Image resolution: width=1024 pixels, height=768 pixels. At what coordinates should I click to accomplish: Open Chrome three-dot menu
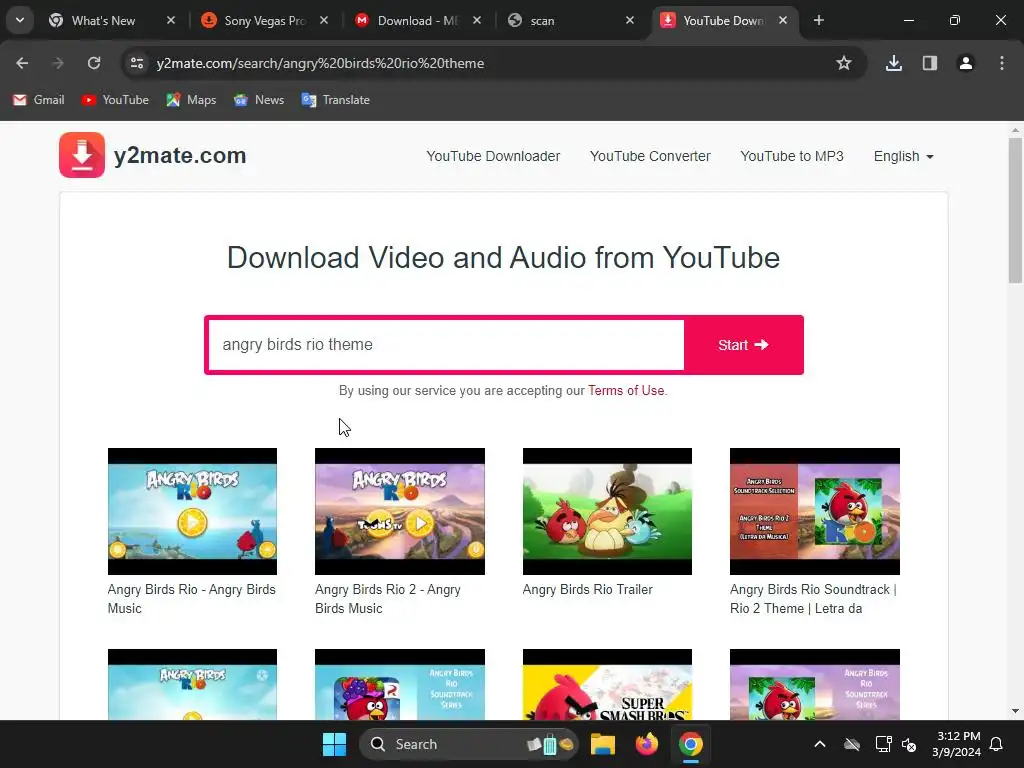tap(1001, 63)
